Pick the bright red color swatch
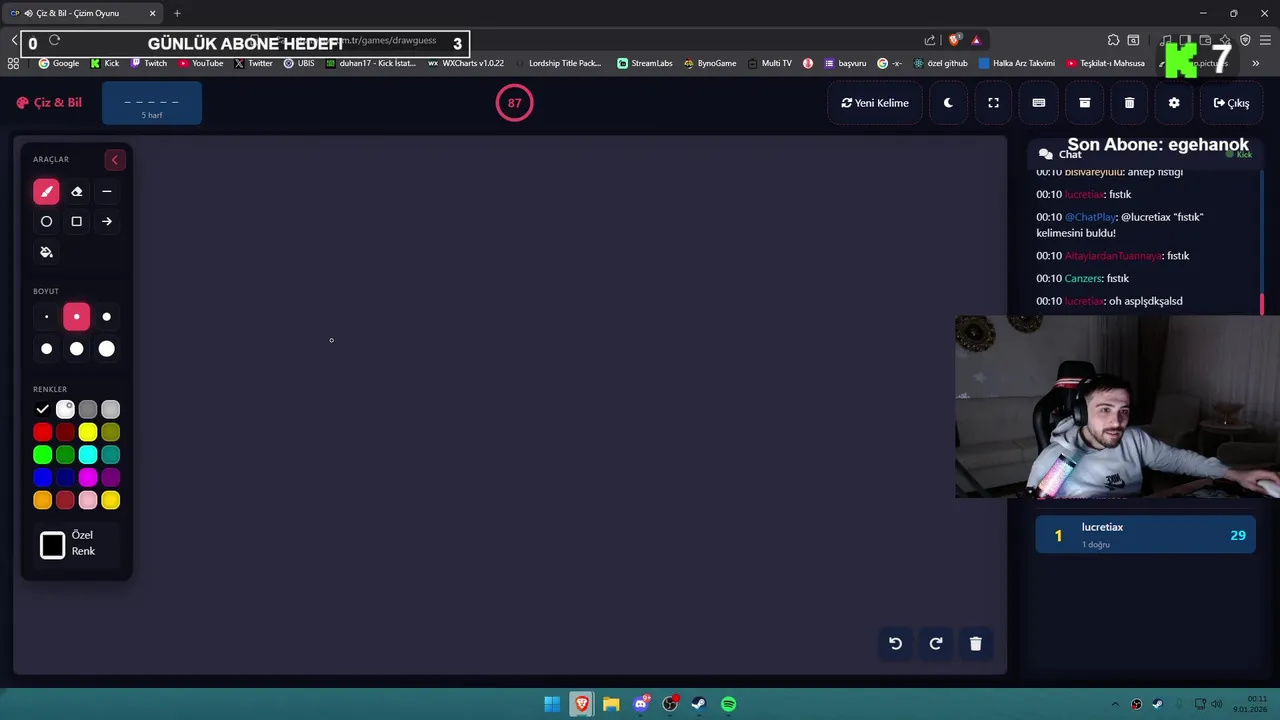The width and height of the screenshot is (1280, 720). pyautogui.click(x=42, y=432)
